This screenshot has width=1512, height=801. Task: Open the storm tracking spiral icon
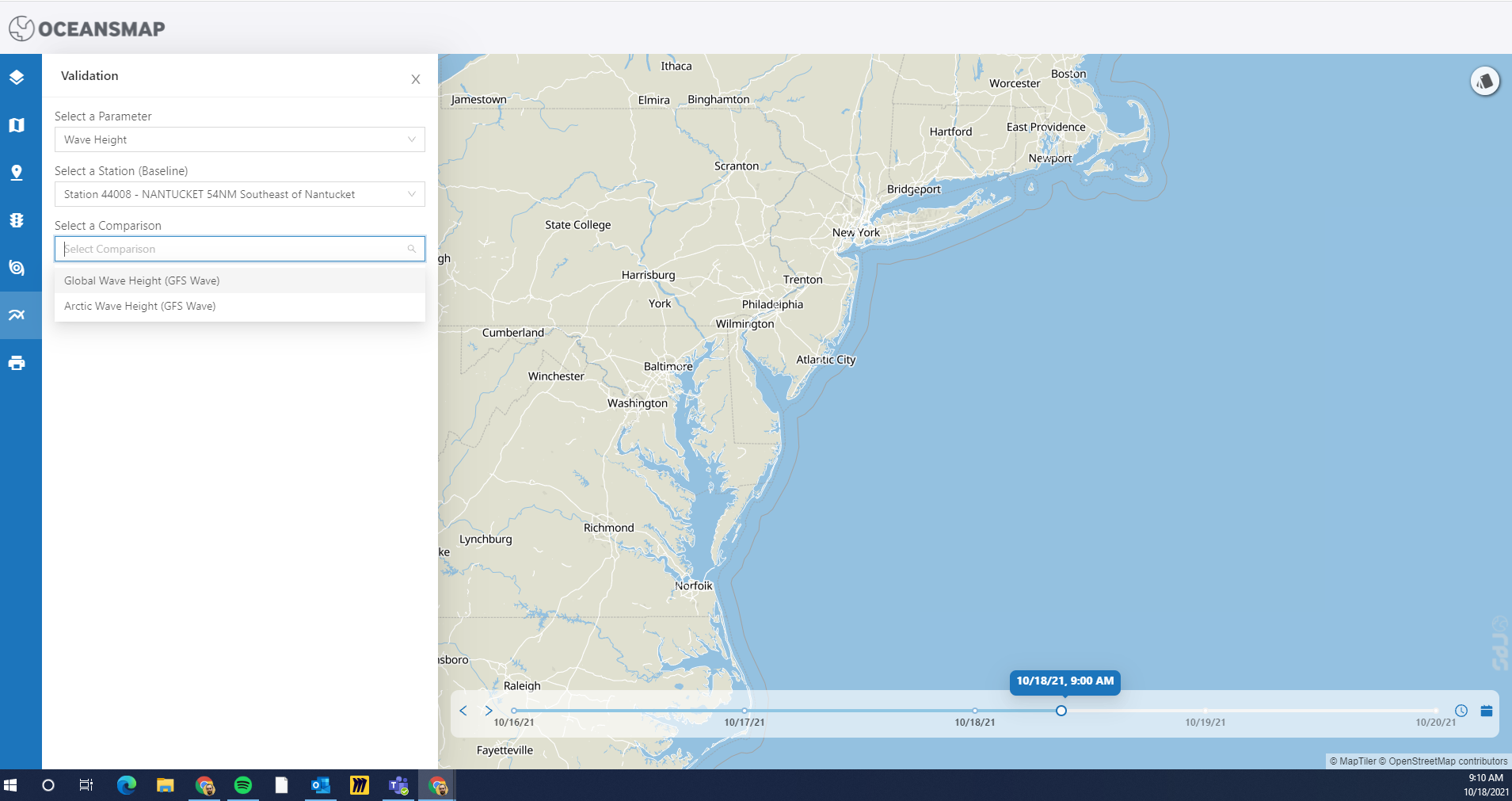tap(17, 267)
